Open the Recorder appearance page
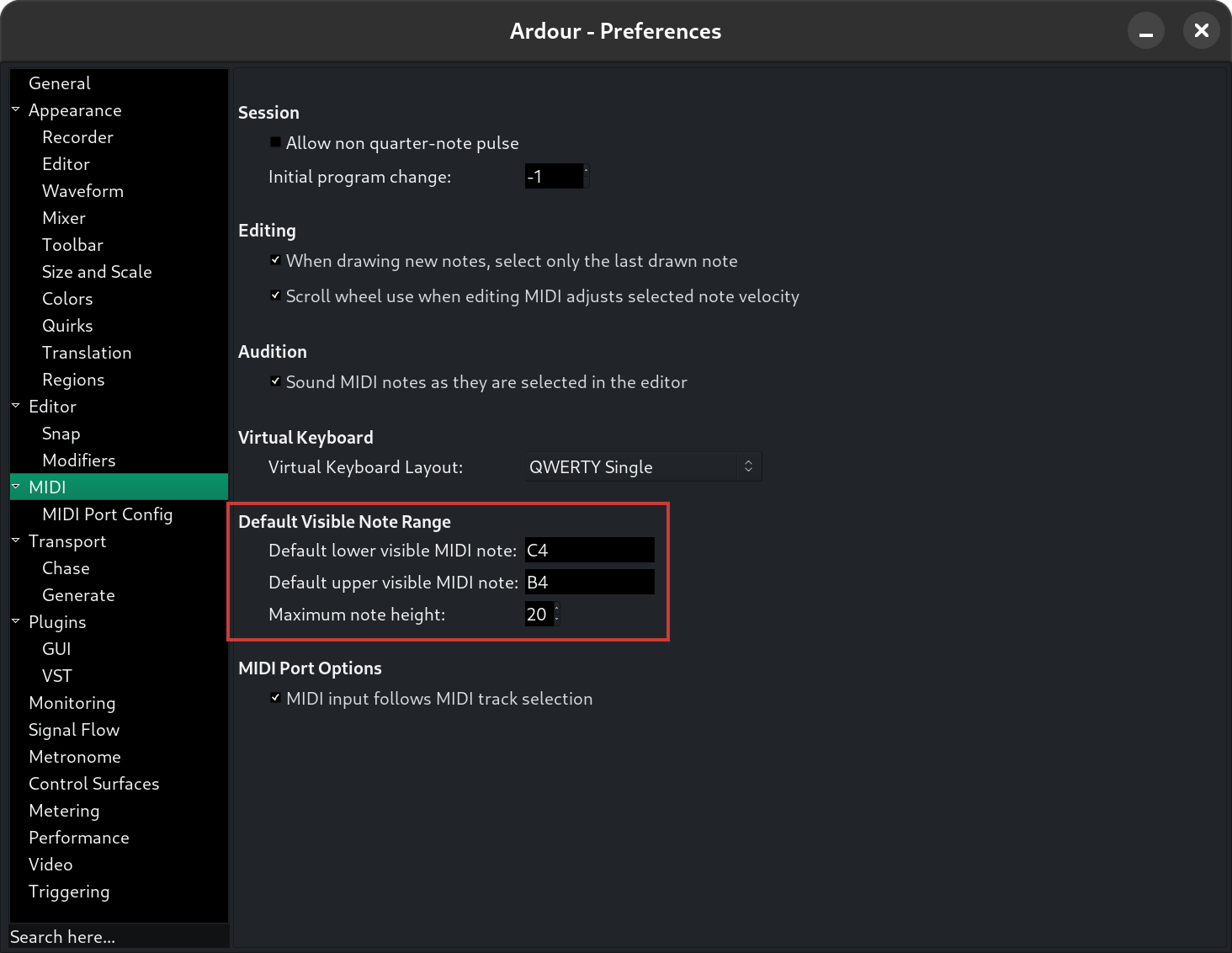Viewport: 1232px width, 953px height. 77,136
